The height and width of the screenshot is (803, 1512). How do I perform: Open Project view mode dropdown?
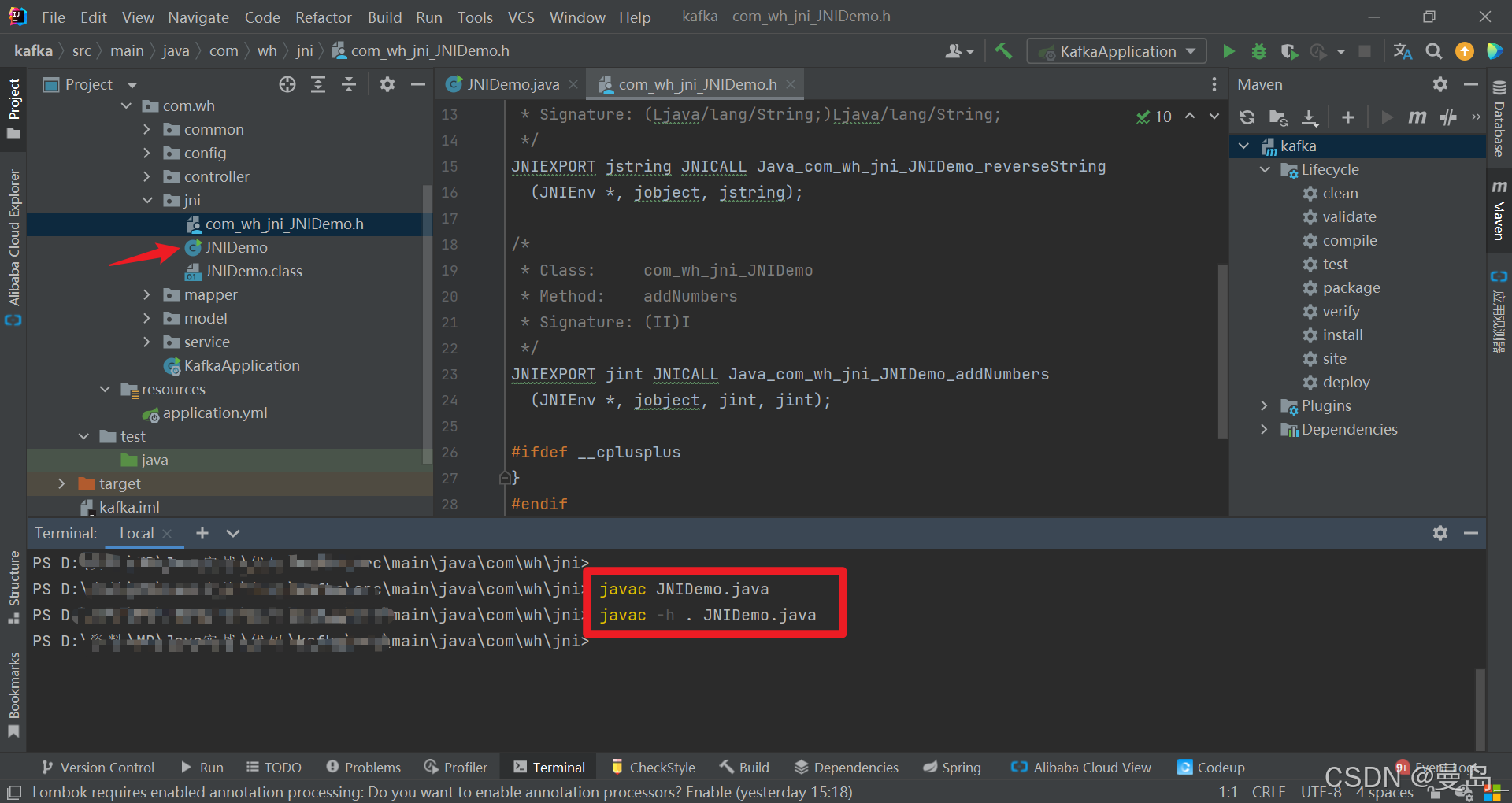point(132,84)
